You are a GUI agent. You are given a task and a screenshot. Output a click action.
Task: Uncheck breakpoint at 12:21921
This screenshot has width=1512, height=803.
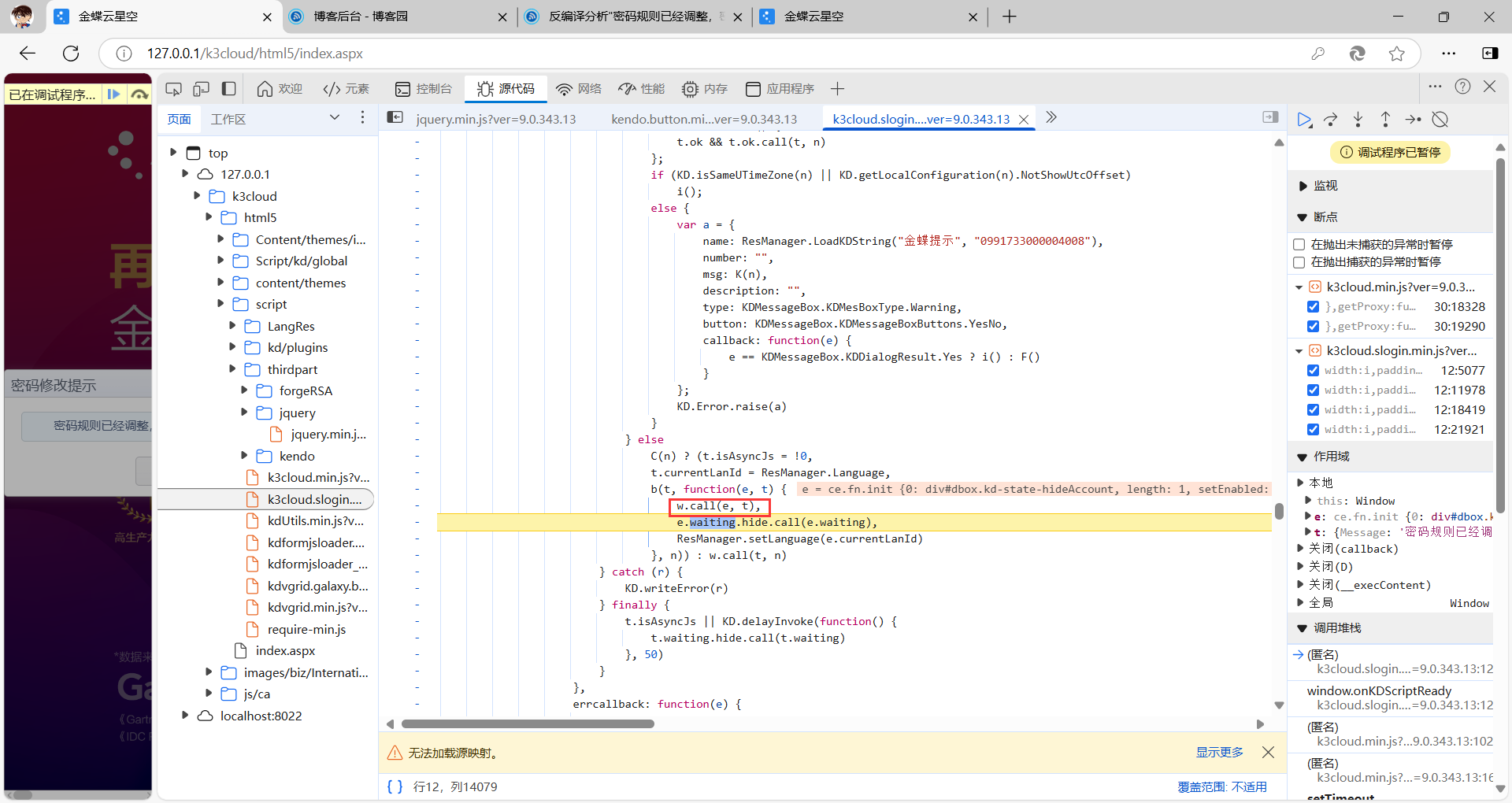1313,430
